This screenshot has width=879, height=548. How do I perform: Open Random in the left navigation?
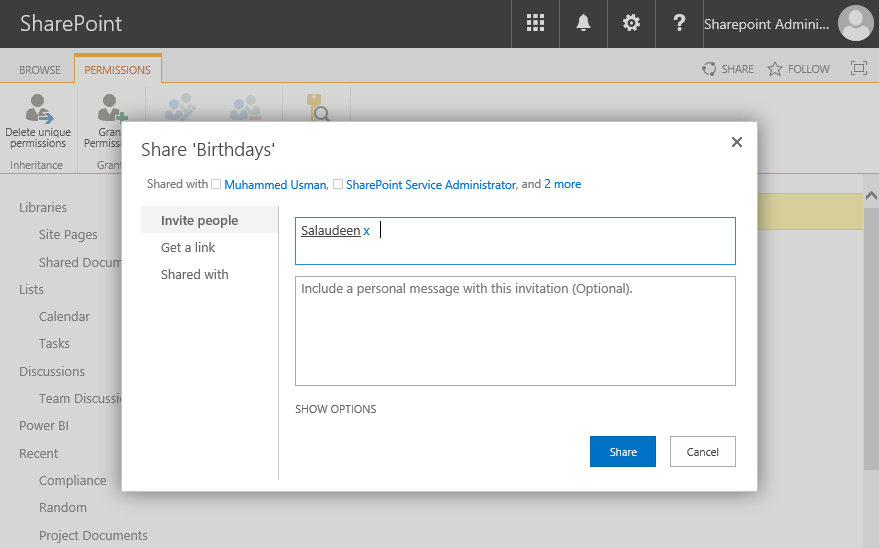coord(62,507)
